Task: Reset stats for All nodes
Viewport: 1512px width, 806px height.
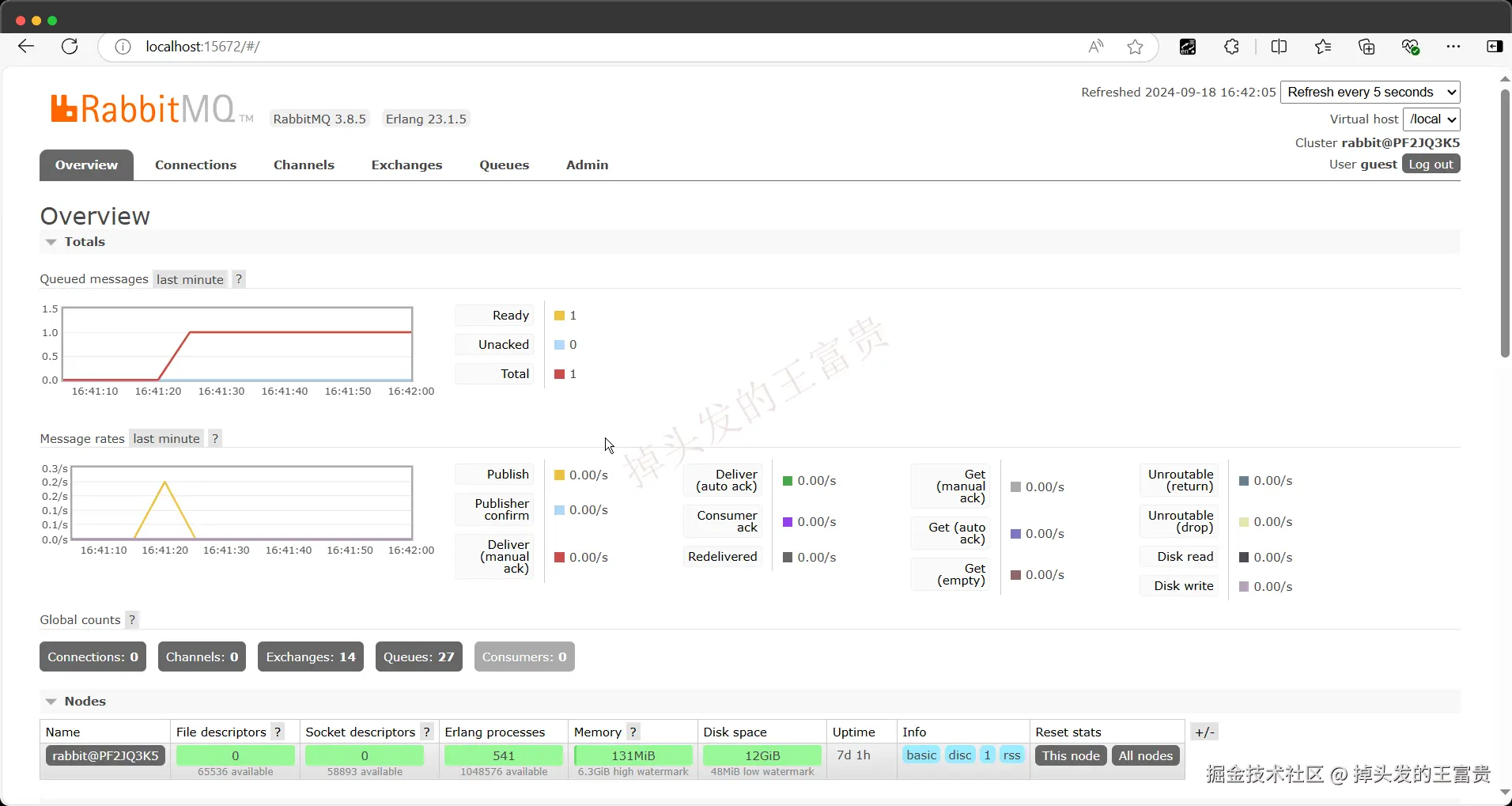Action: 1145,755
